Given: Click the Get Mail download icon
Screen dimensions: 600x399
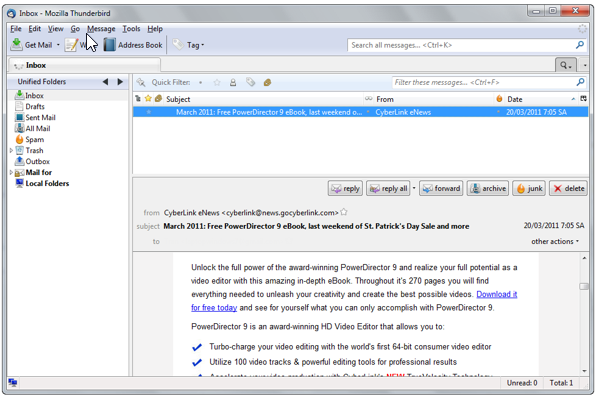Looking at the screenshot, I should (x=16, y=45).
